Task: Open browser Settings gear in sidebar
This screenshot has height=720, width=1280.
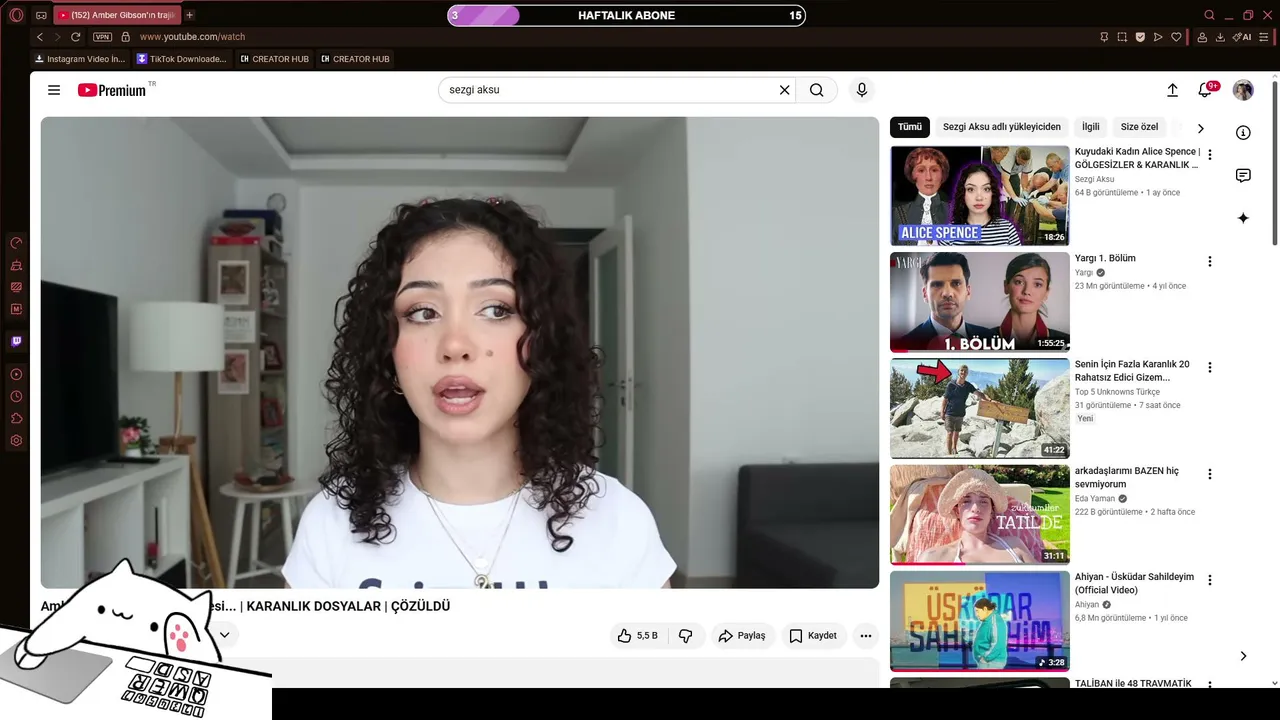Action: coord(16,440)
